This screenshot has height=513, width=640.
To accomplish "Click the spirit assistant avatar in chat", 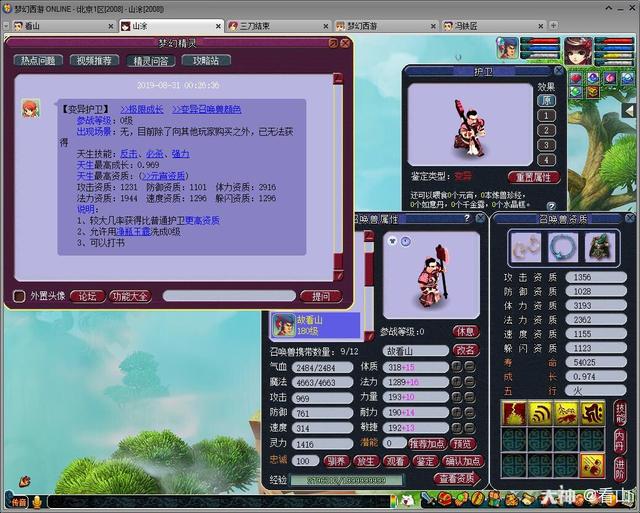I will [x=31, y=109].
